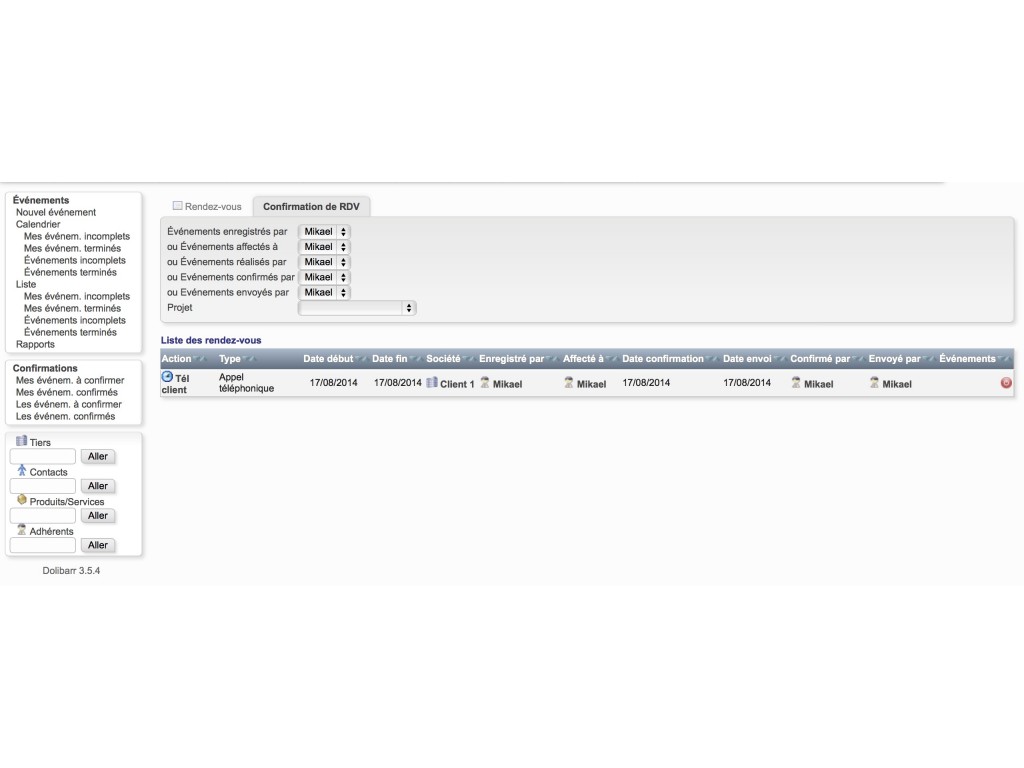The height and width of the screenshot is (768, 1024).
Task: Open the Événements enregistrés par dropdown
Action: [x=324, y=232]
